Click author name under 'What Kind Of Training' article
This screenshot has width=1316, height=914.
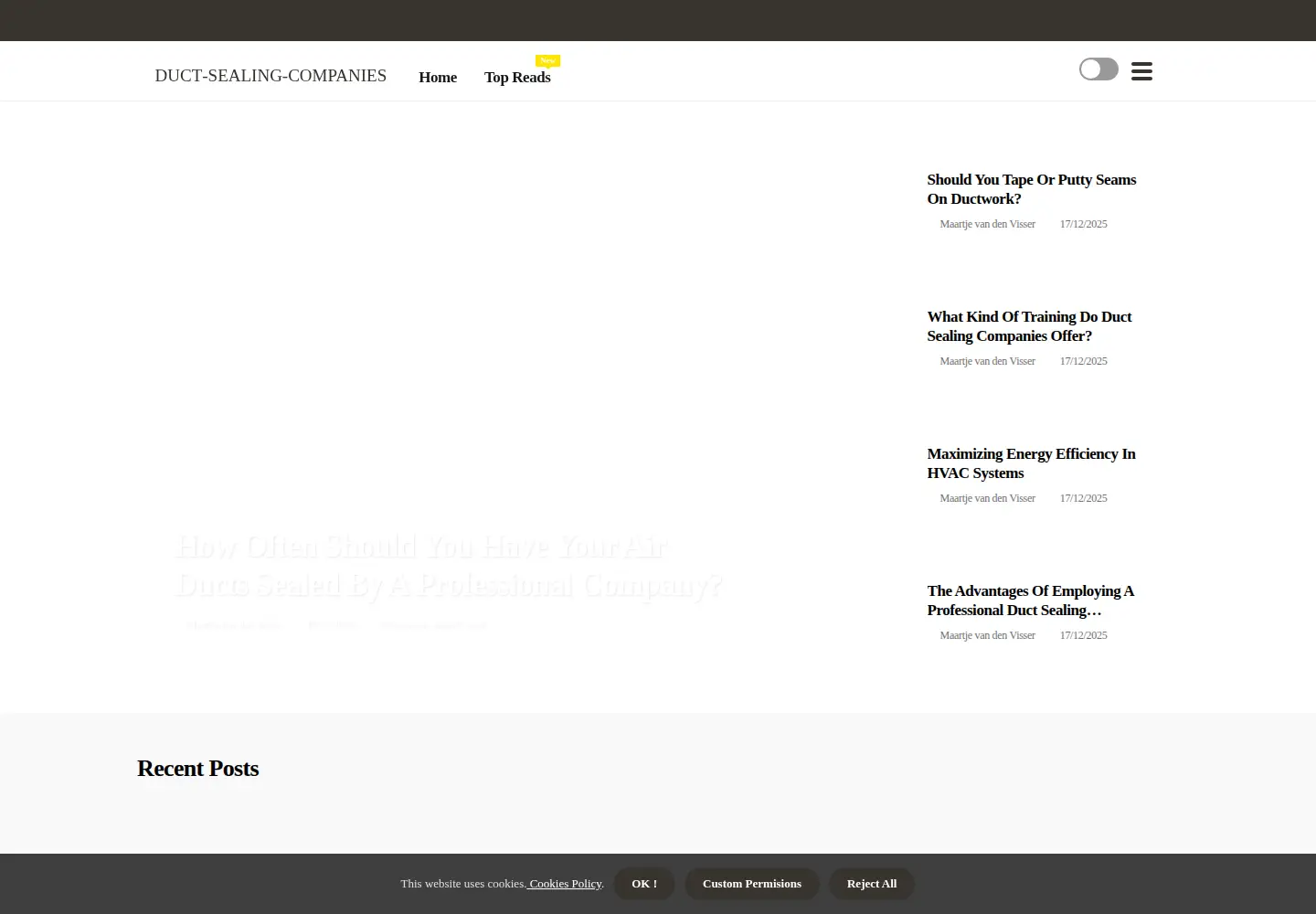point(987,361)
